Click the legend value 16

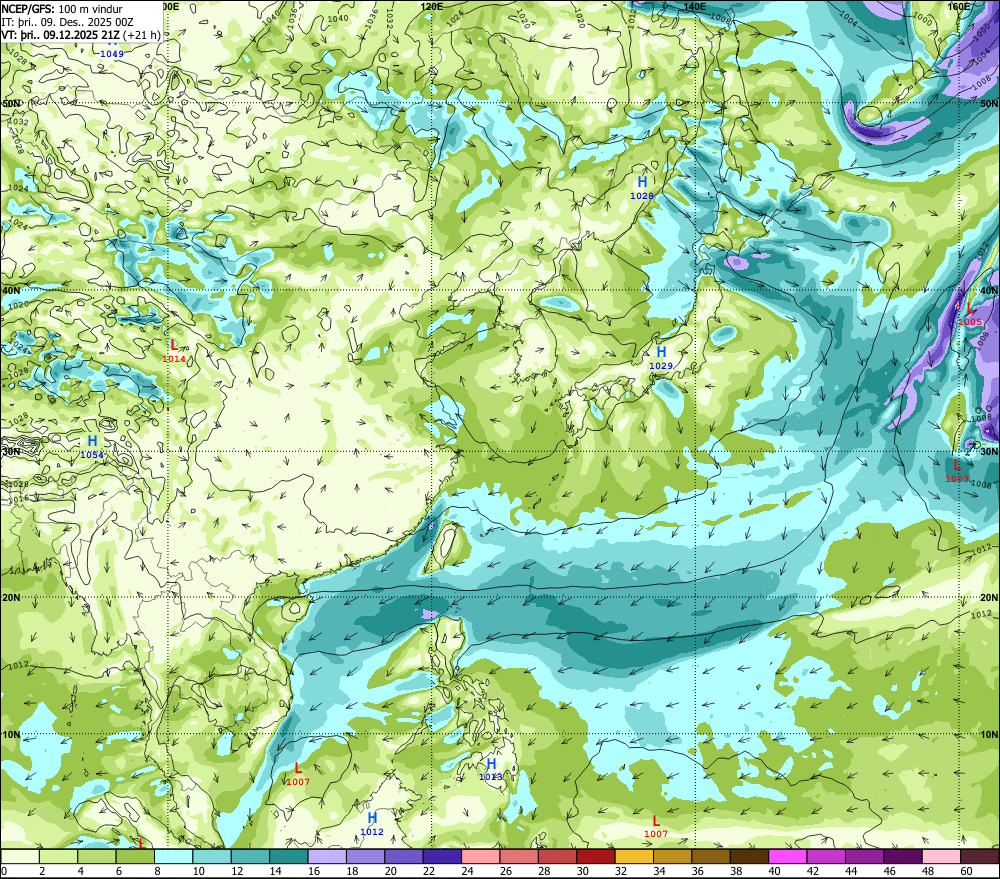click(314, 871)
